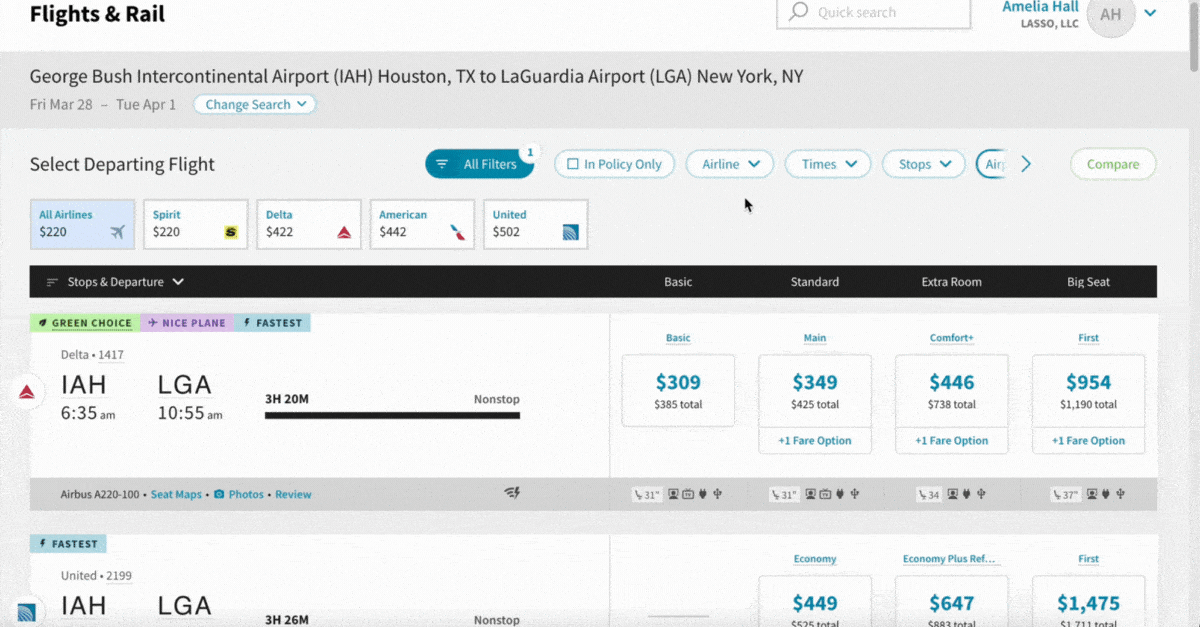Open the Seat Maps link
The height and width of the screenshot is (627, 1200).
tap(176, 494)
